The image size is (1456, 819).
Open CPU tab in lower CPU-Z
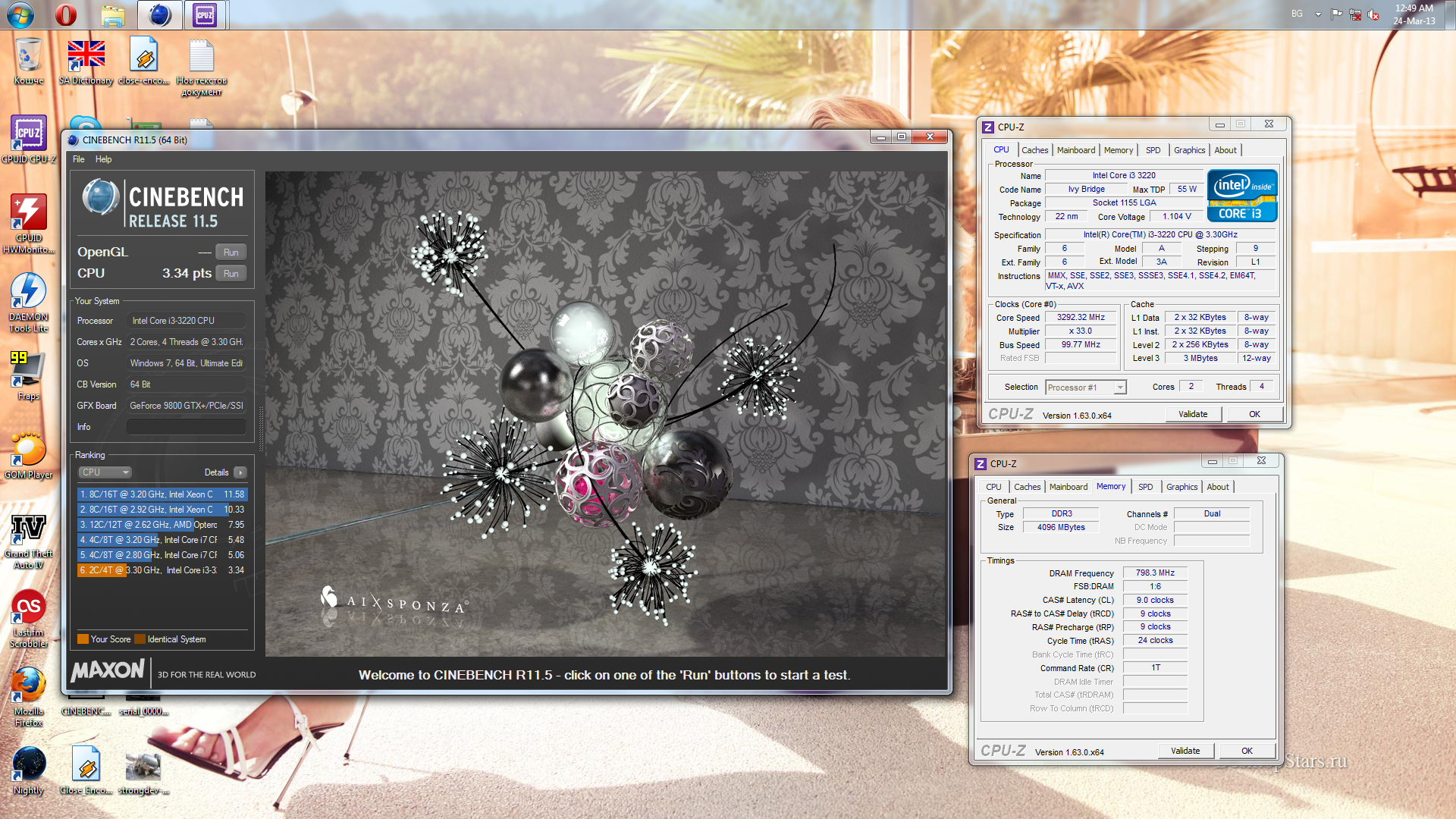[x=993, y=487]
